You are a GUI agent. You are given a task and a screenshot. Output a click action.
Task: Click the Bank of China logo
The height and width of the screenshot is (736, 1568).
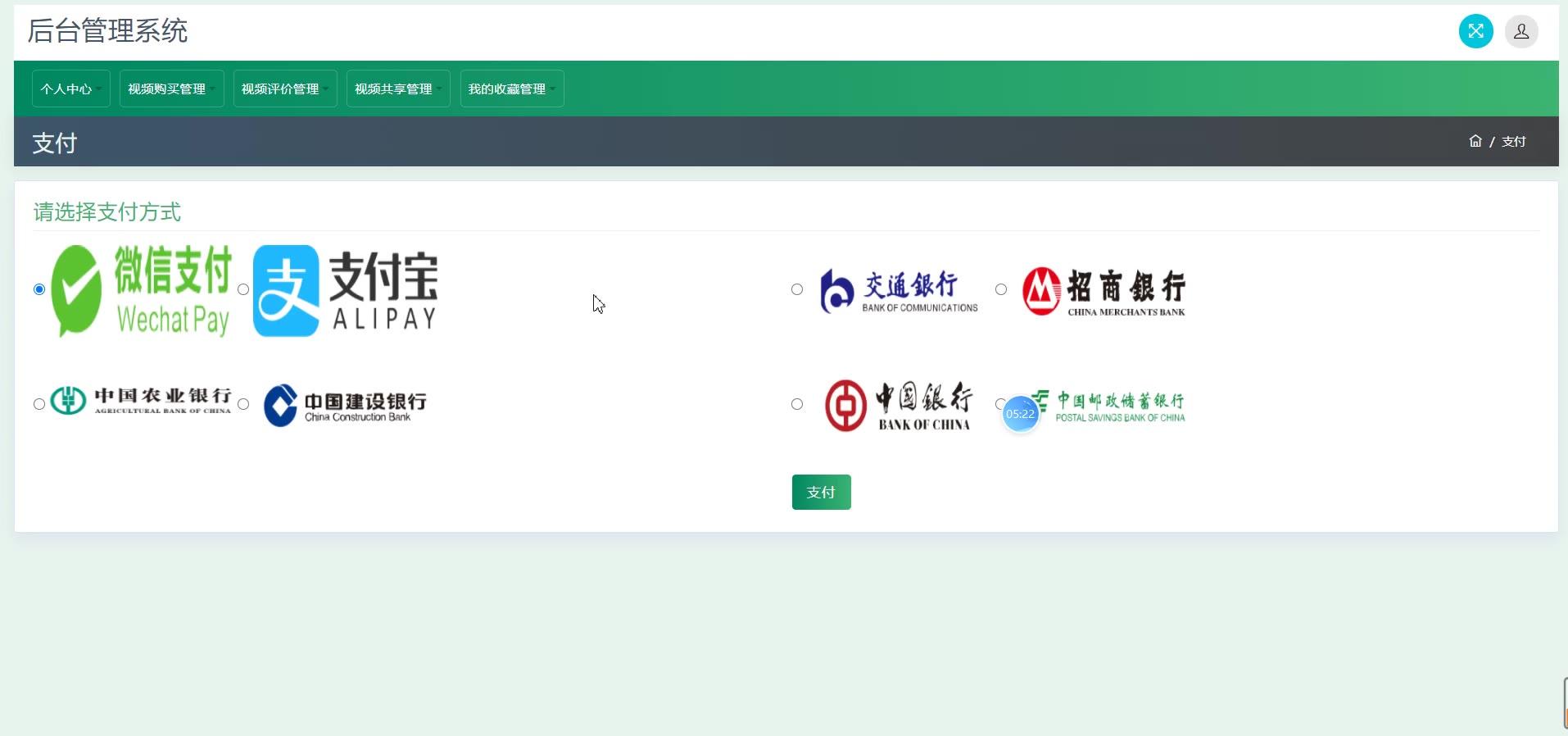(899, 405)
